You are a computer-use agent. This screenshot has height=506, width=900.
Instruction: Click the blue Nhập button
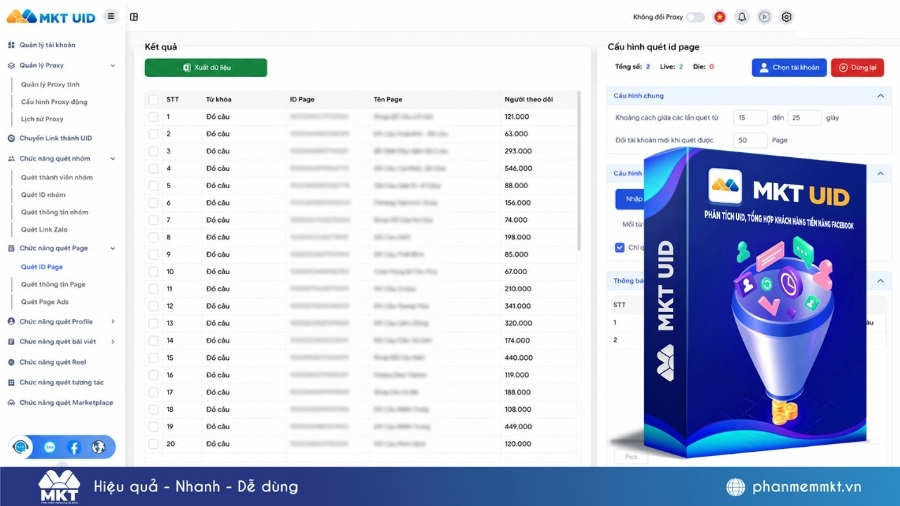tap(630, 199)
